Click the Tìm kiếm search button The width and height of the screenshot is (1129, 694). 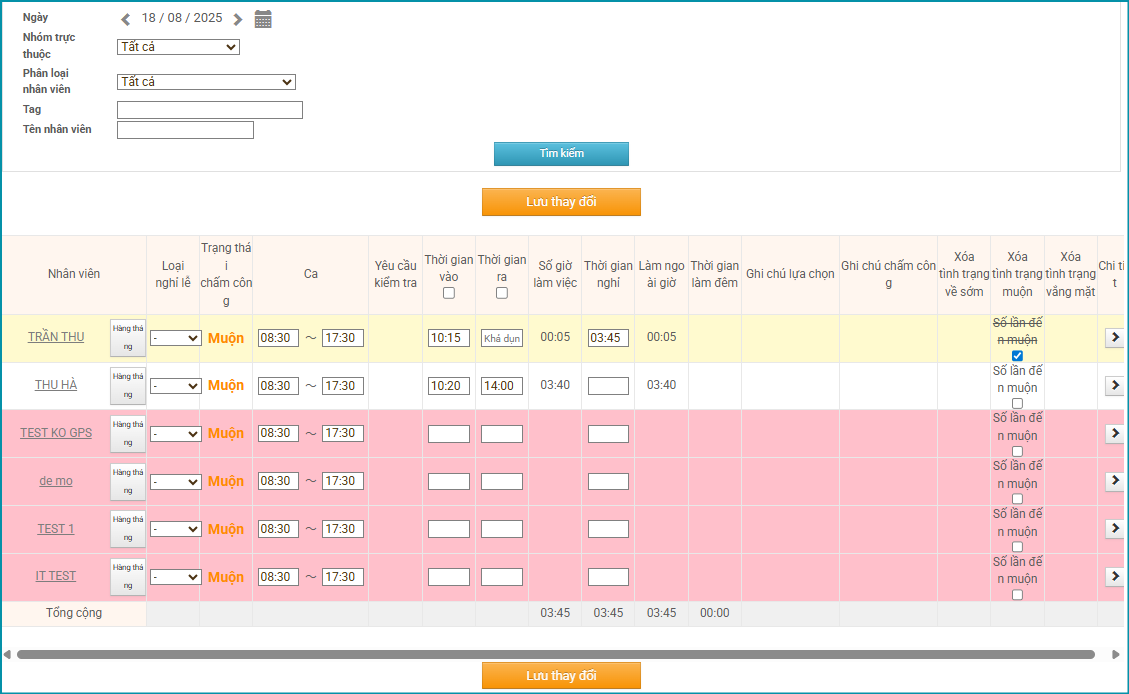(x=561, y=154)
